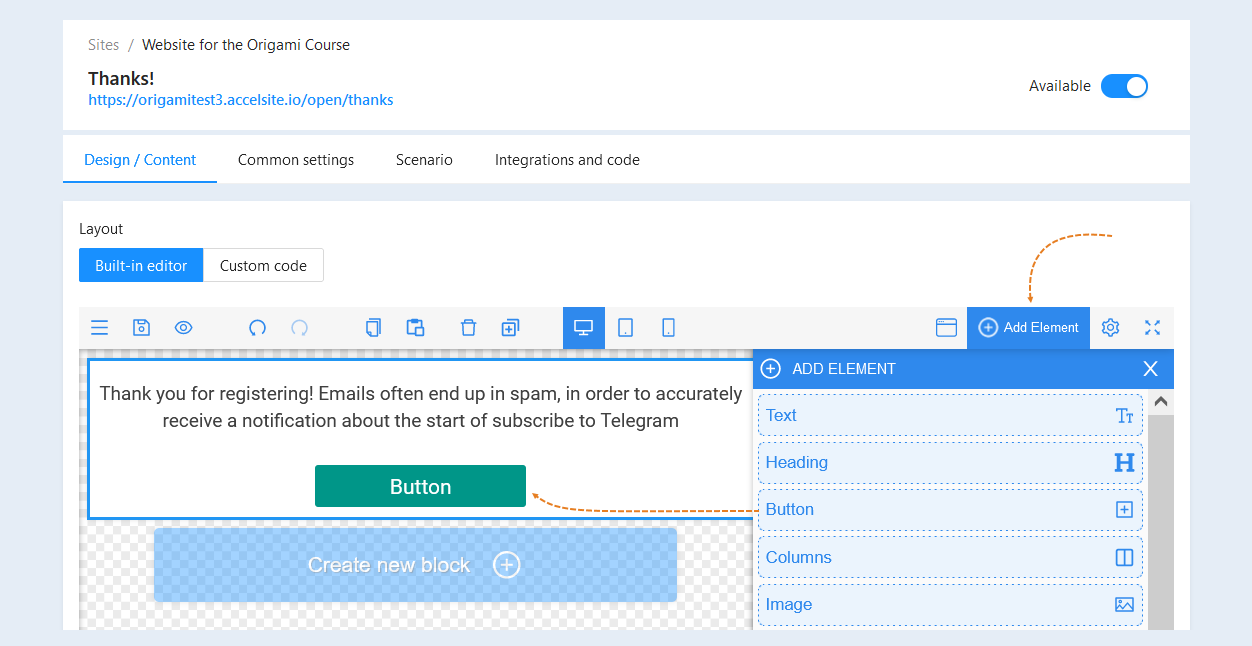Click the copy block icon

[374, 328]
